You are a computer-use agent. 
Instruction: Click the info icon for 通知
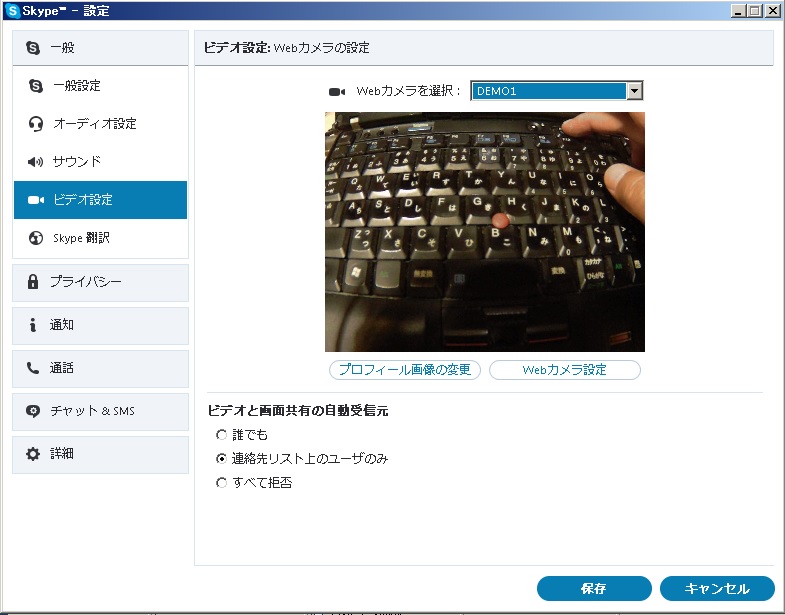[x=33, y=325]
